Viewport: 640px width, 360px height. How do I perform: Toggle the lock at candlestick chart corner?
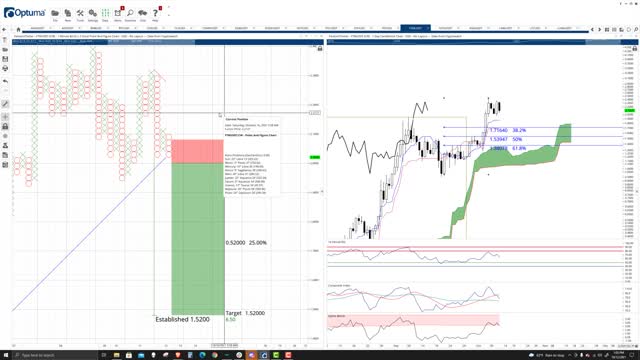[x=635, y=49]
